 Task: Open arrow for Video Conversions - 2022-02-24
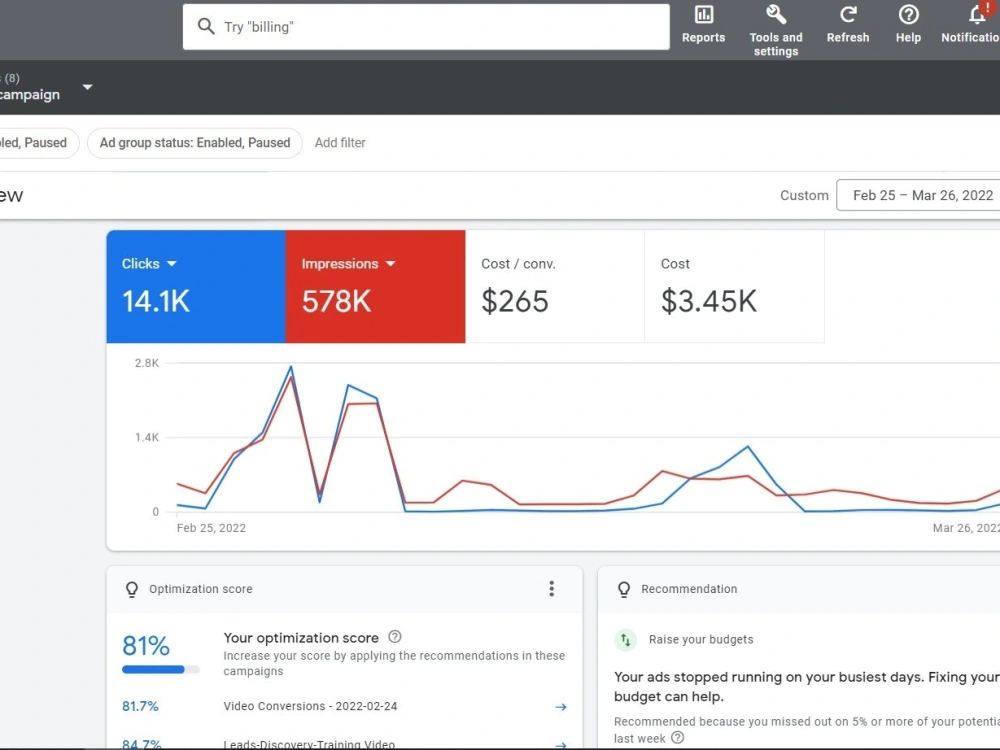(561, 707)
